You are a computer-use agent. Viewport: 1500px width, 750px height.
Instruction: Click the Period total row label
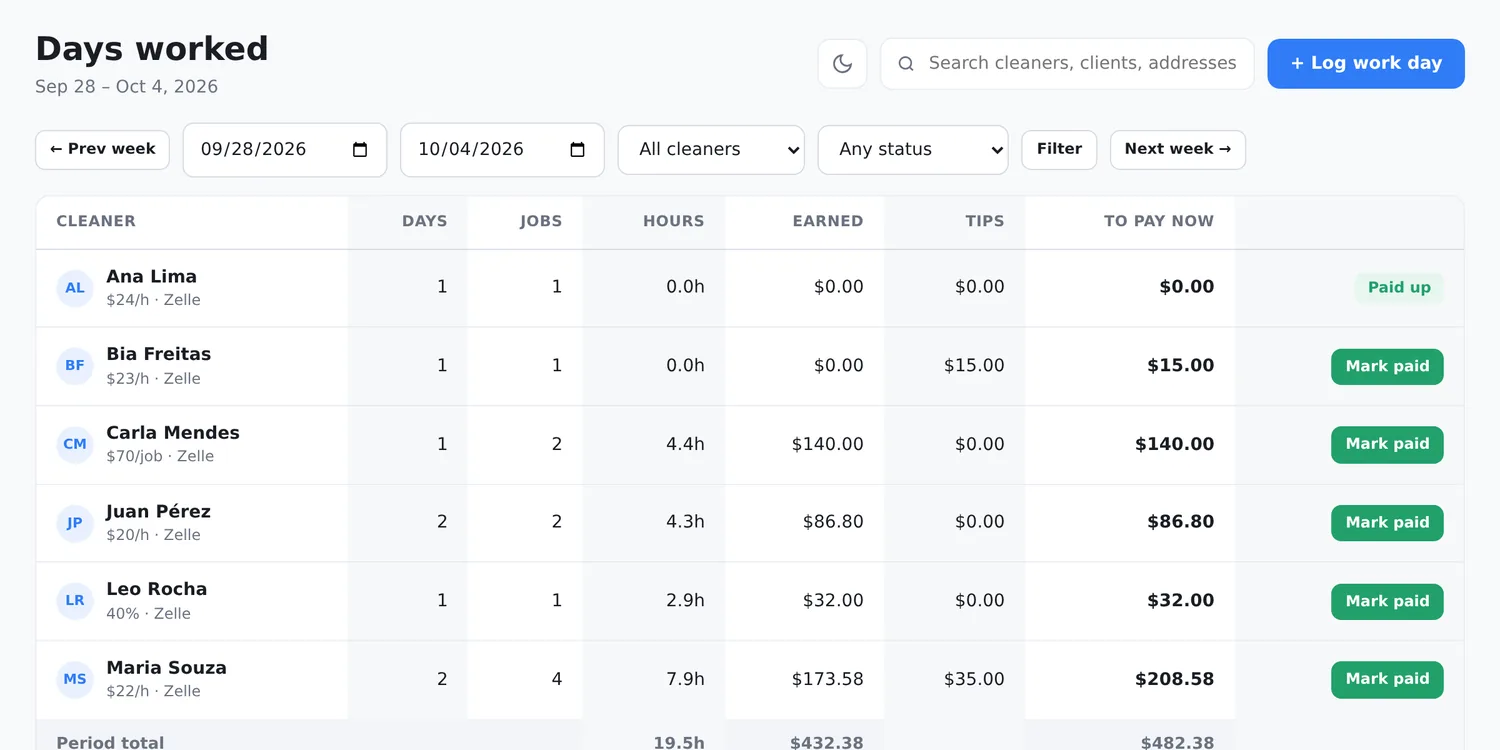click(x=110, y=743)
